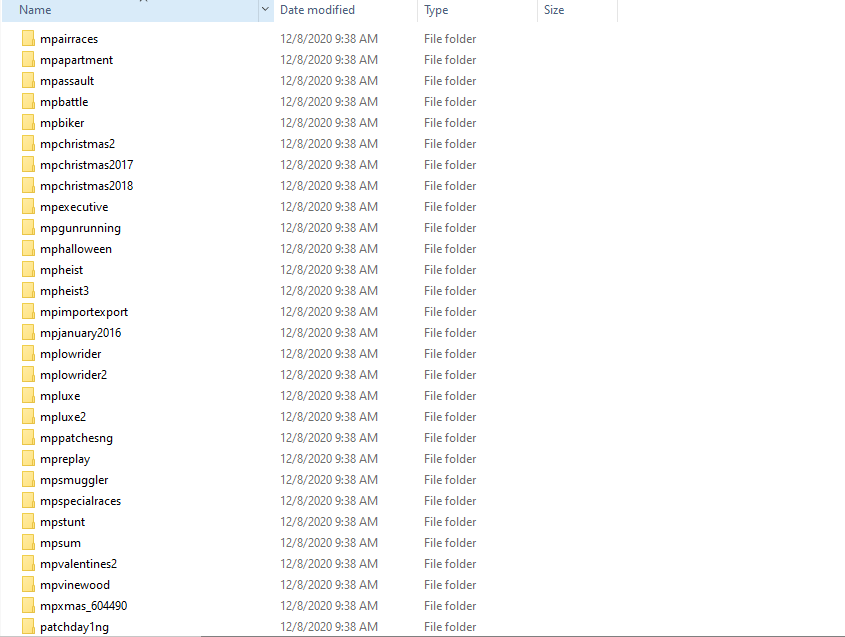Click the date modified of mpairraces
The image size is (845, 637).
(x=329, y=39)
